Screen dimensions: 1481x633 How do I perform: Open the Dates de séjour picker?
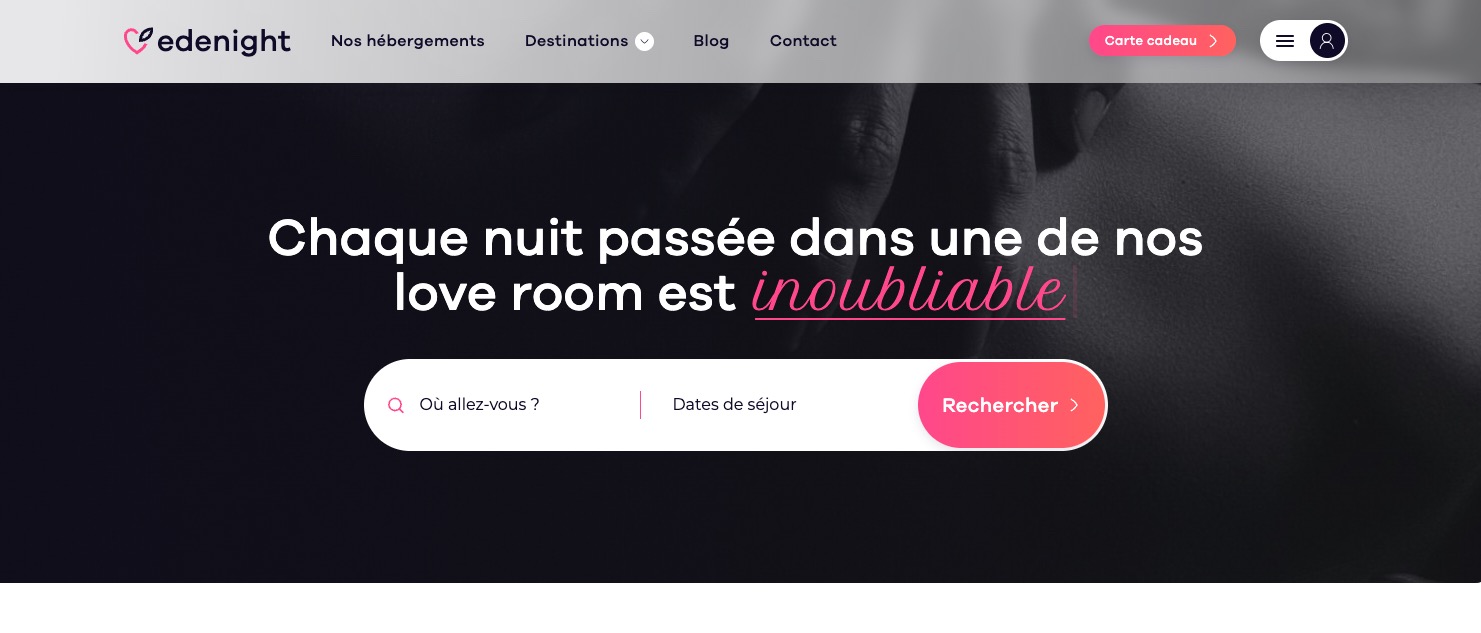click(x=780, y=405)
